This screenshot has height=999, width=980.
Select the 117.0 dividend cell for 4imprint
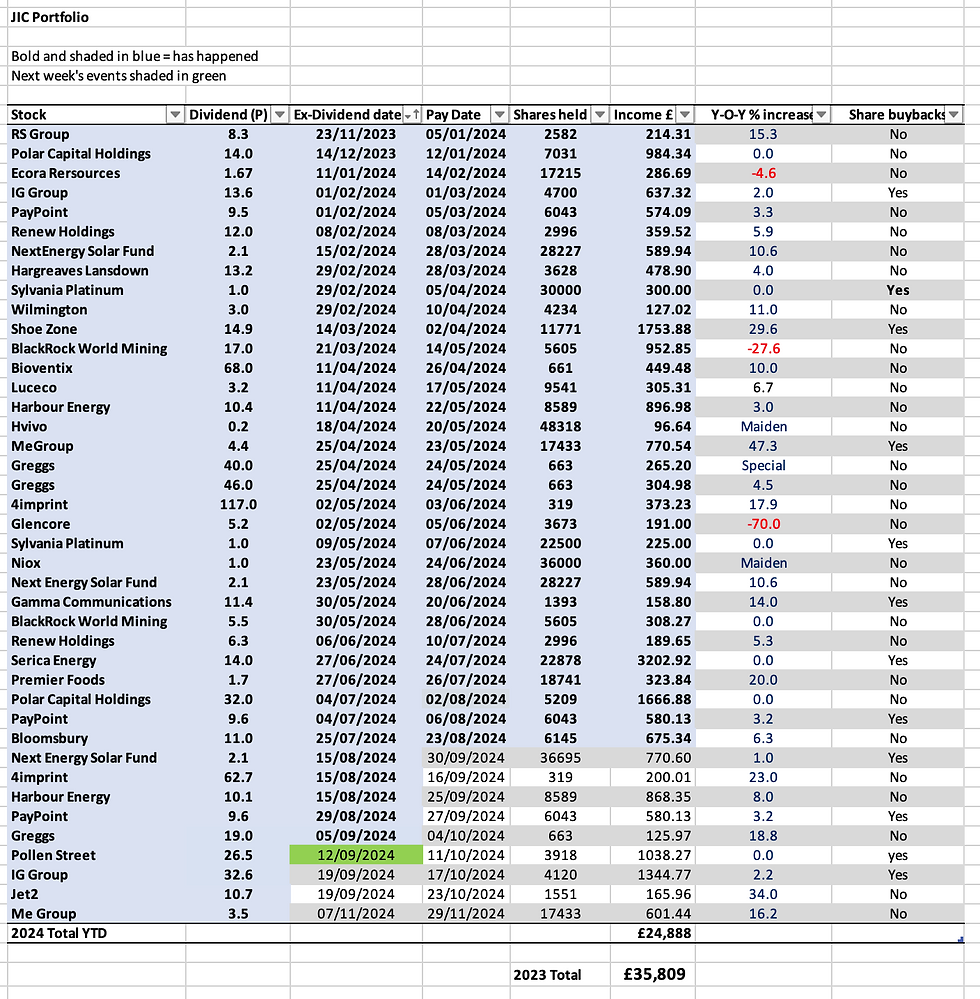(238, 505)
